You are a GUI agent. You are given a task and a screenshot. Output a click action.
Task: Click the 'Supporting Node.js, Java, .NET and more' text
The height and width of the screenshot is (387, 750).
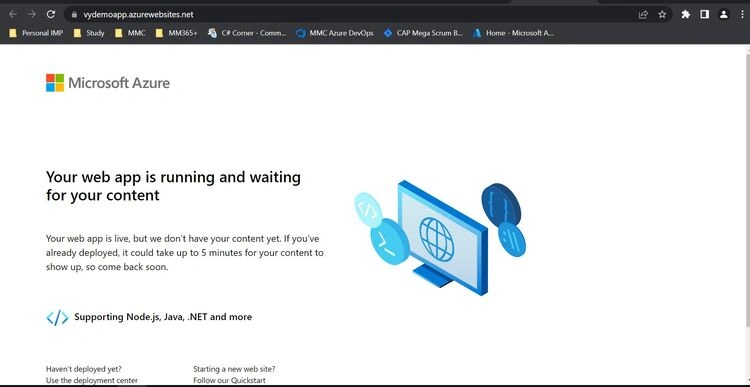pyautogui.click(x=163, y=317)
